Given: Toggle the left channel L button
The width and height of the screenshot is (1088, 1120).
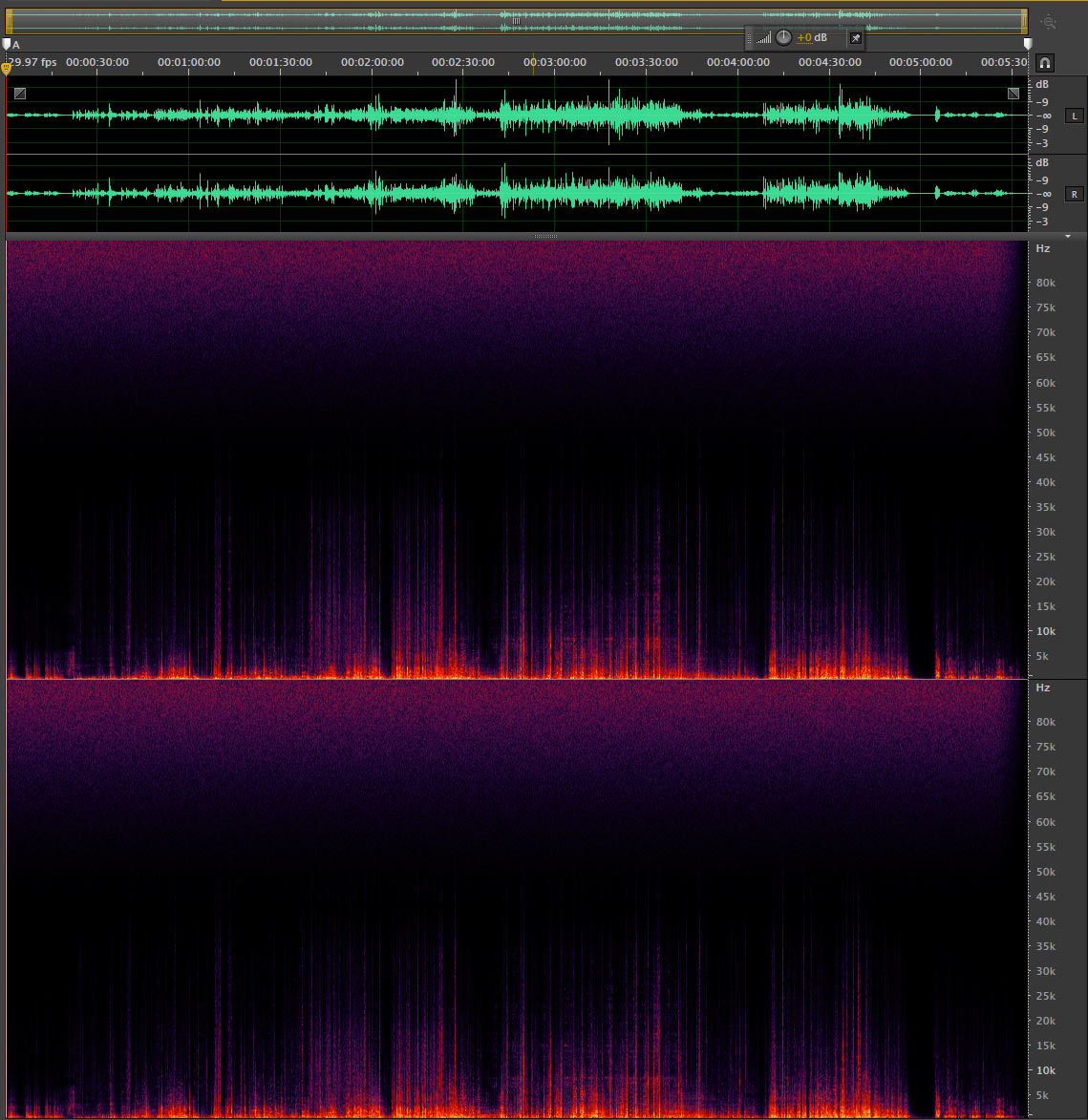Looking at the screenshot, I should pyautogui.click(x=1074, y=116).
